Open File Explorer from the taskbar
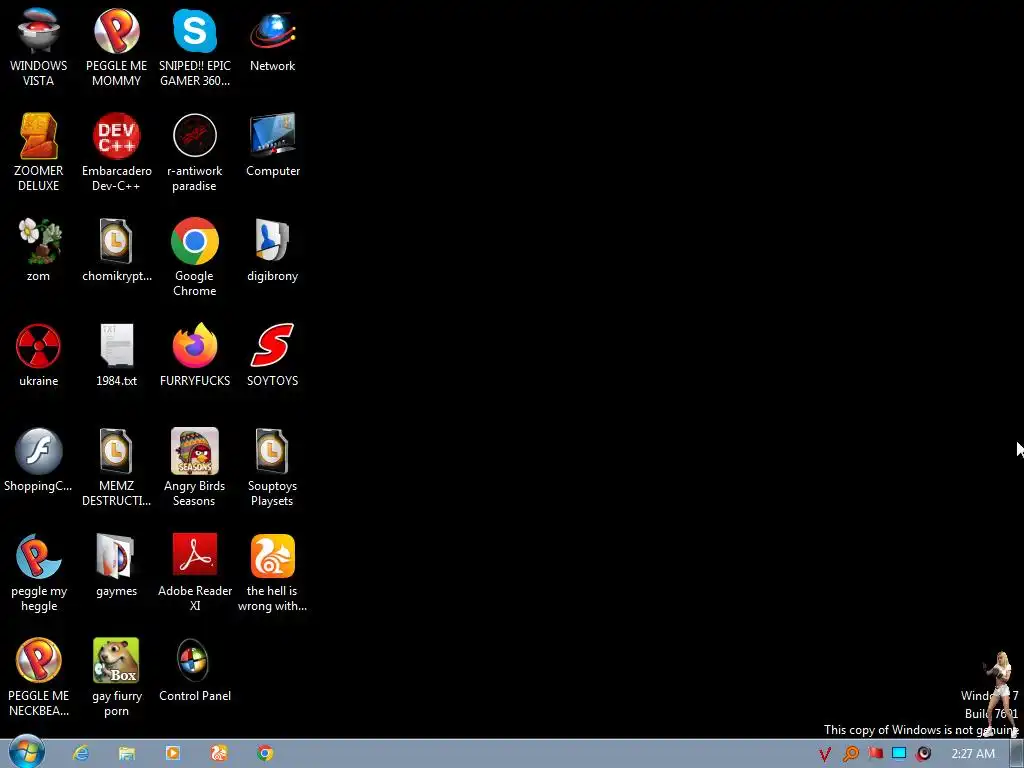Screen dimensions: 1024x768 tap(127, 754)
